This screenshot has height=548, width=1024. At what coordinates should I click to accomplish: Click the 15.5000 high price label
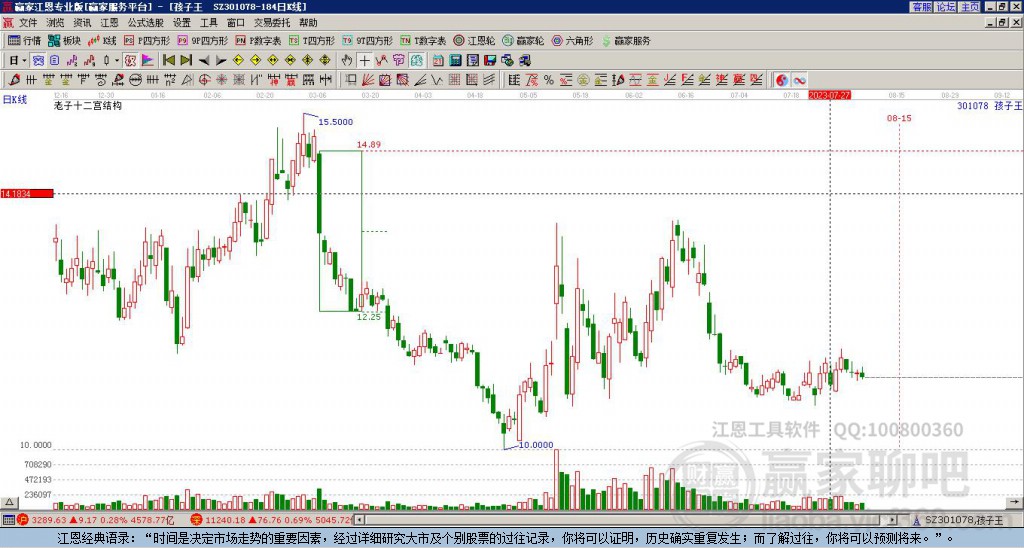click(x=336, y=122)
